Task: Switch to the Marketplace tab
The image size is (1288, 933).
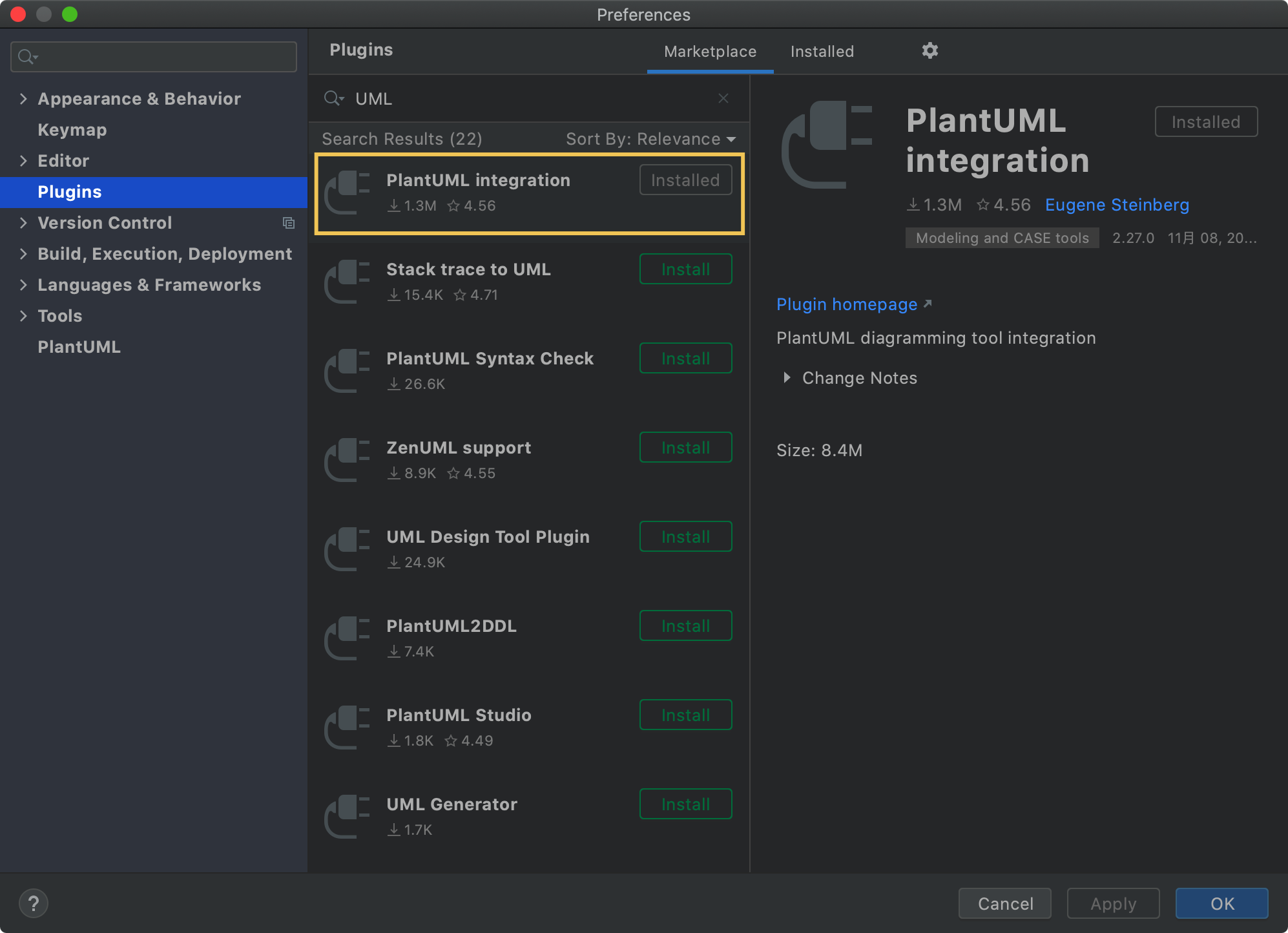Action: 710,52
